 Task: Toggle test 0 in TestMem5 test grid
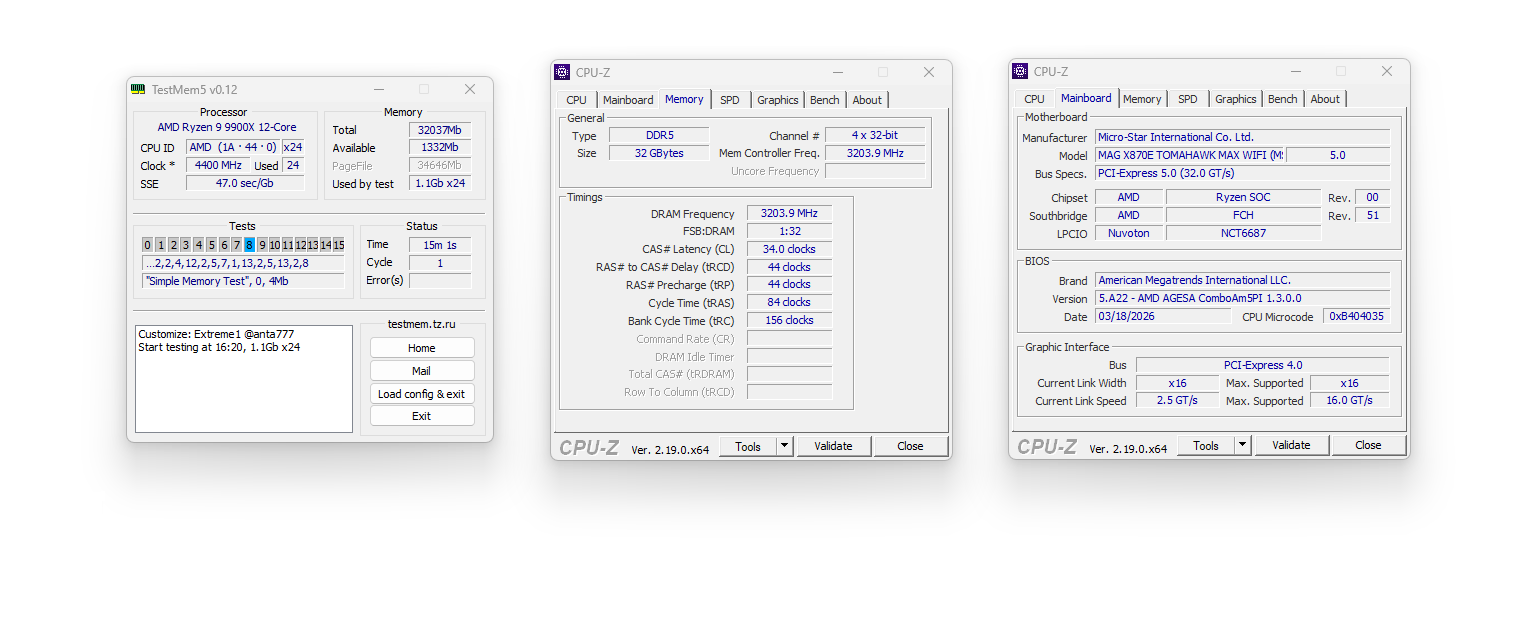pos(147,244)
